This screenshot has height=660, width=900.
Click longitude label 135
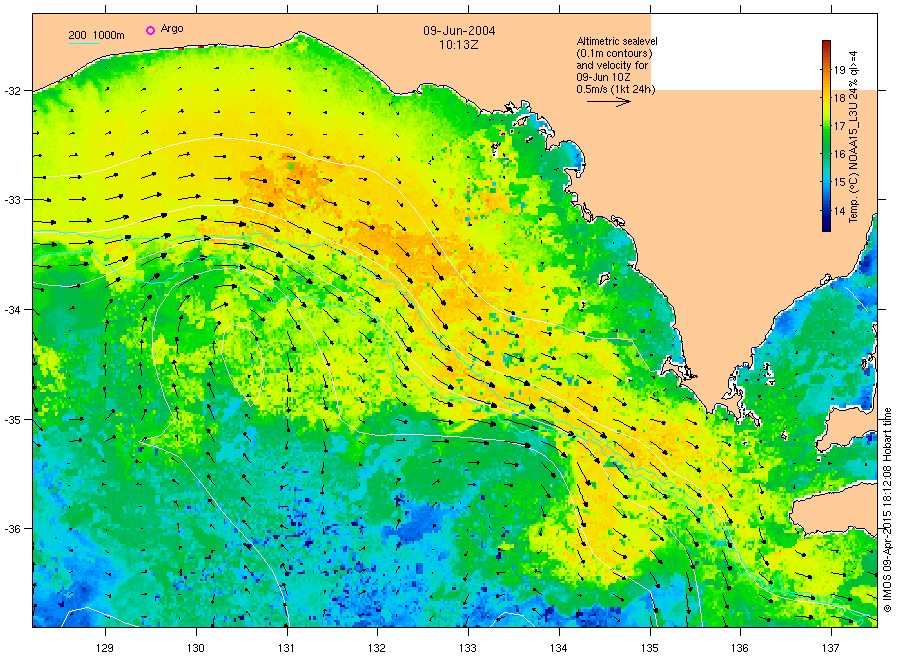click(x=650, y=649)
